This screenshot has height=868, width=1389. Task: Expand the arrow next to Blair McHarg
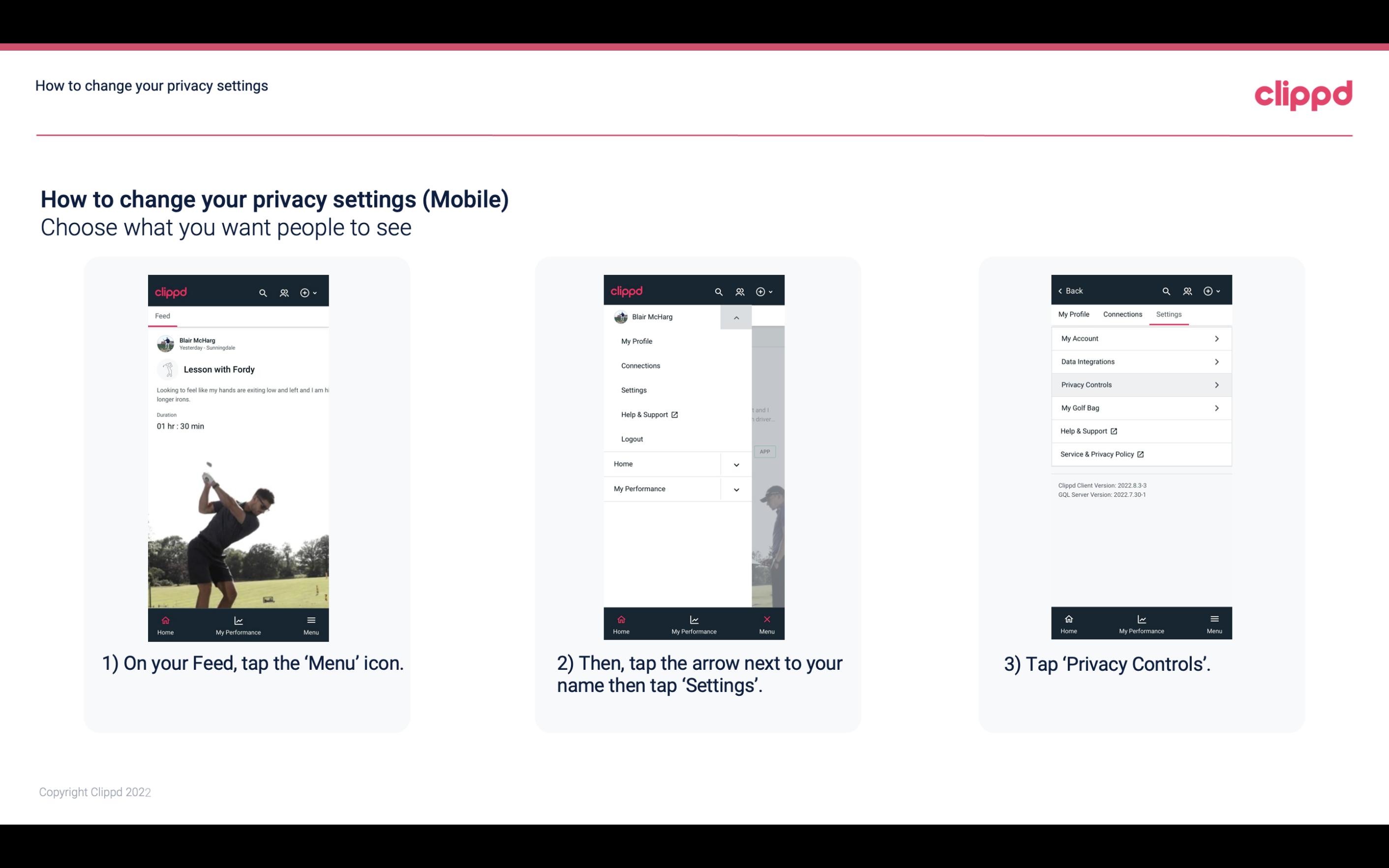(737, 317)
